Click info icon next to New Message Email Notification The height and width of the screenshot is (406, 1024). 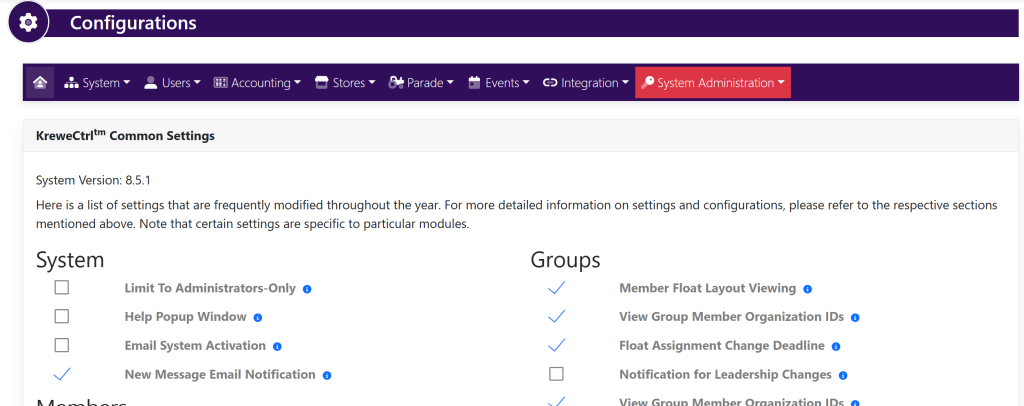(x=327, y=375)
